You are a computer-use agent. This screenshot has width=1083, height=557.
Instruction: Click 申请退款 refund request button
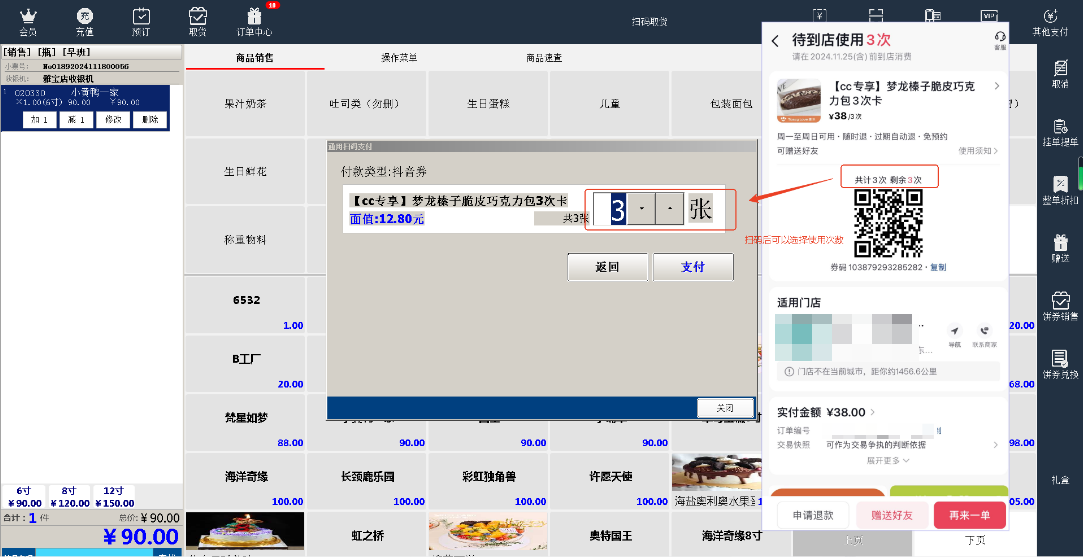click(x=813, y=515)
